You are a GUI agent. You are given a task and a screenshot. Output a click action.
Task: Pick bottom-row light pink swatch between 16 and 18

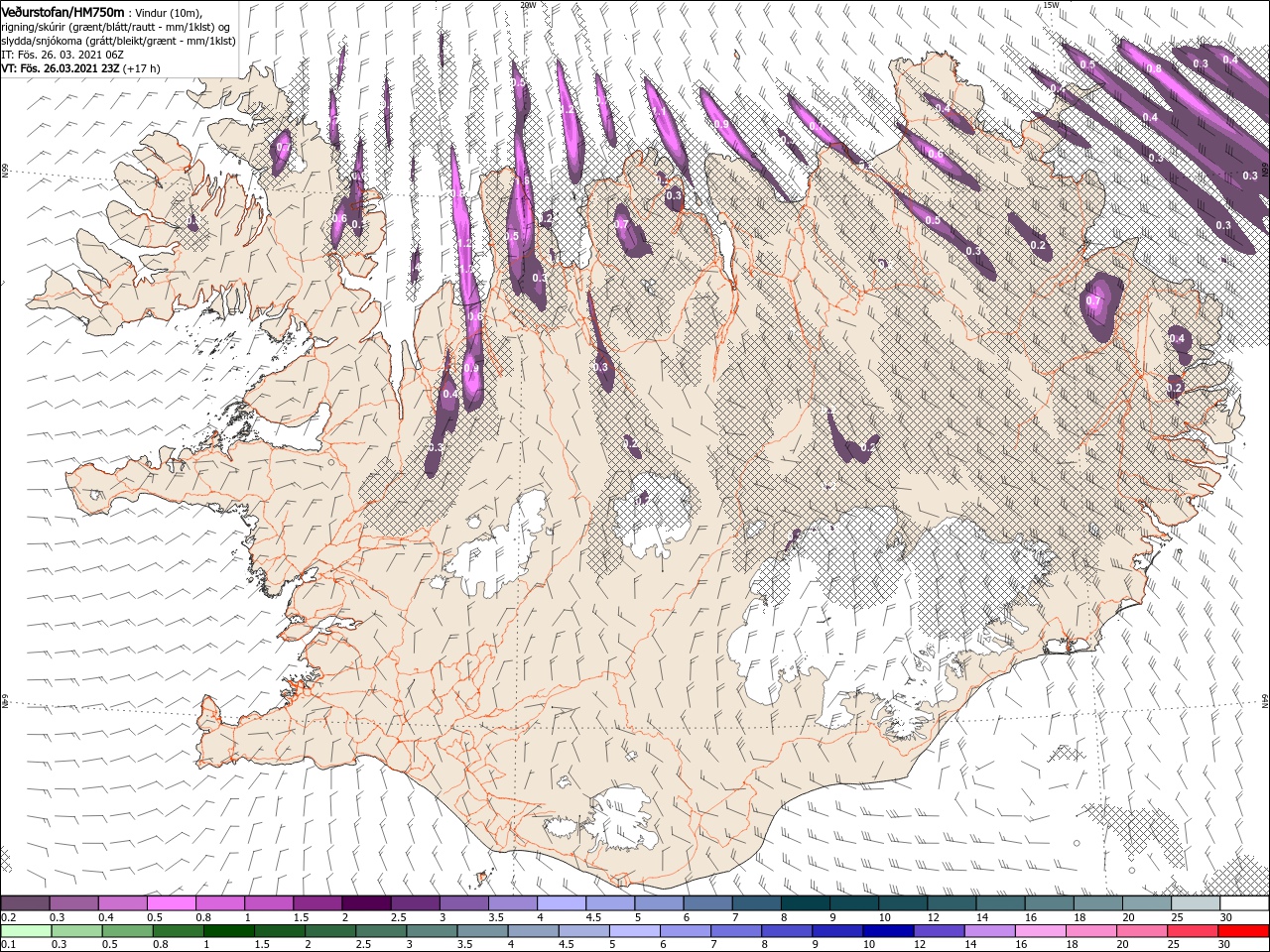(x=1040, y=931)
